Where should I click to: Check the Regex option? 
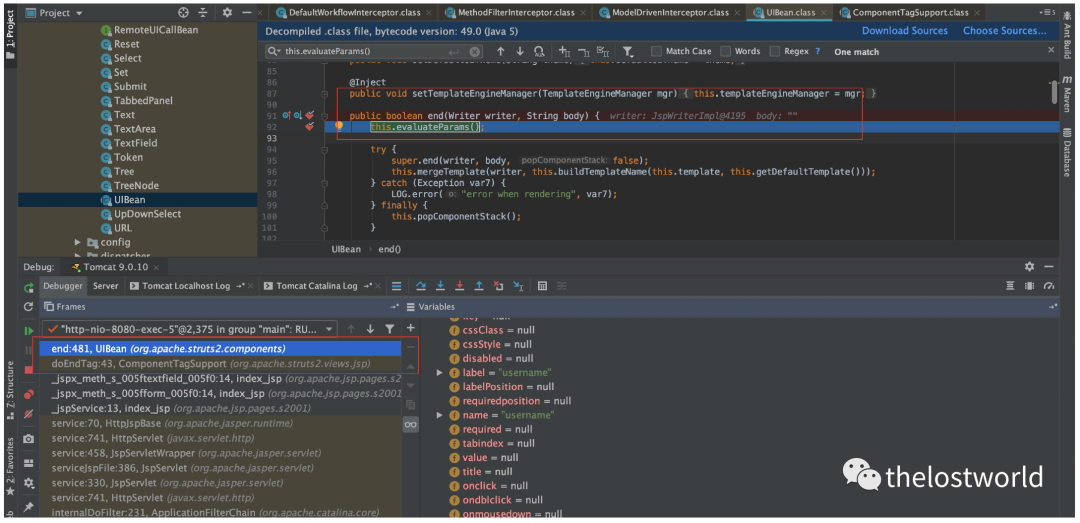point(775,51)
